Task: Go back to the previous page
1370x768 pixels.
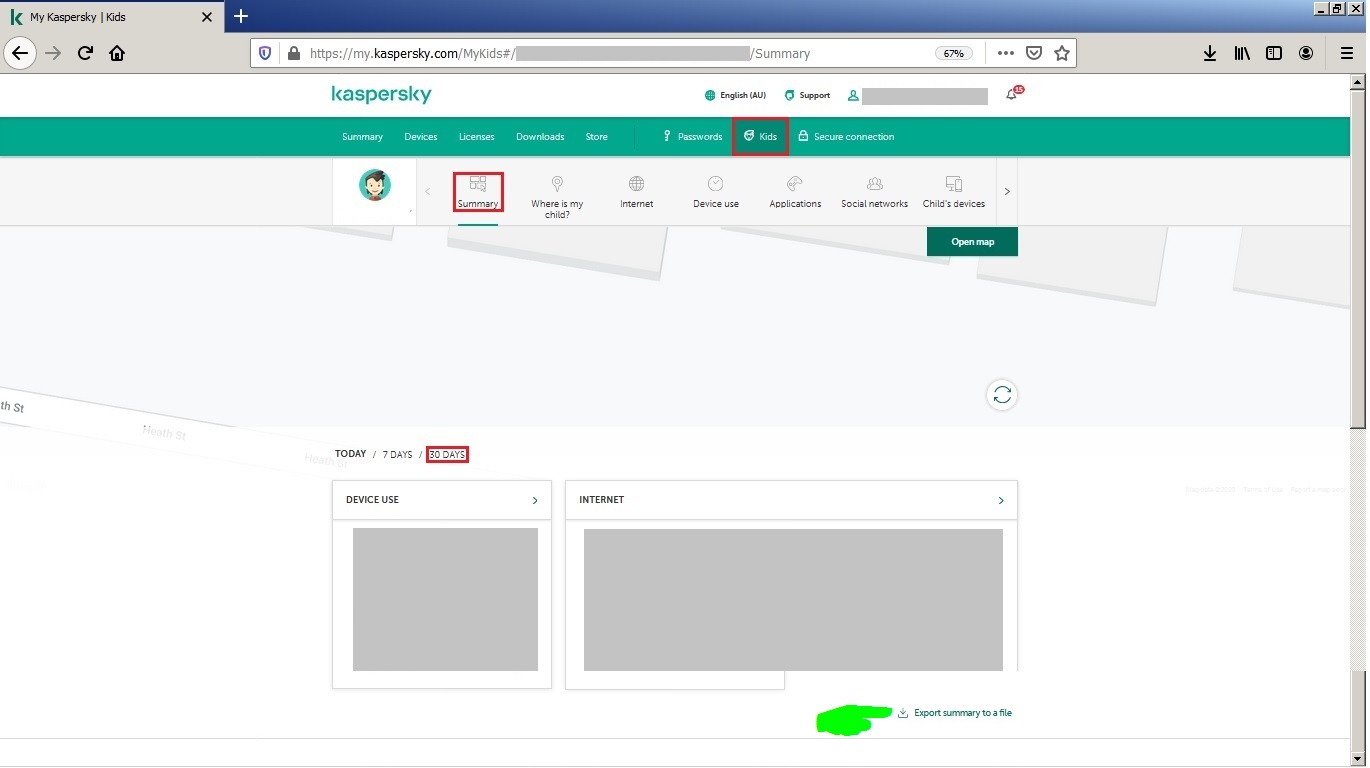Action: (x=20, y=53)
